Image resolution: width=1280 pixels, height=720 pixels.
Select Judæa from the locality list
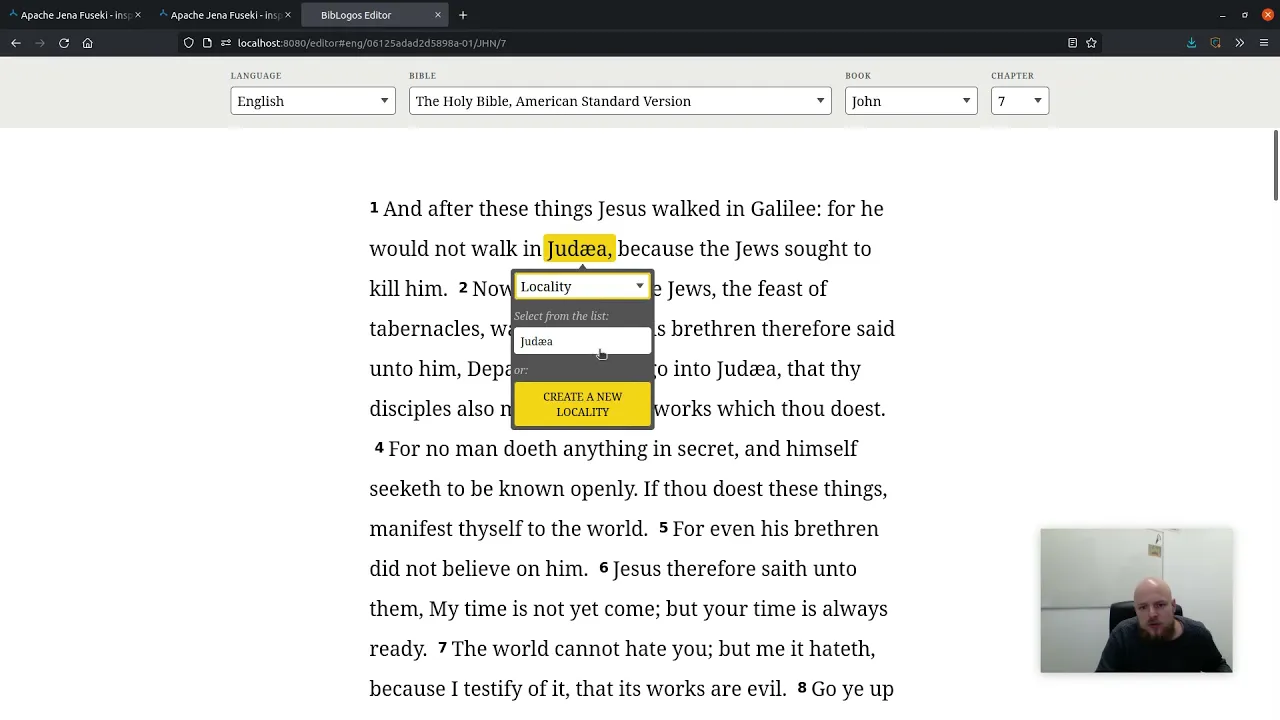click(582, 342)
